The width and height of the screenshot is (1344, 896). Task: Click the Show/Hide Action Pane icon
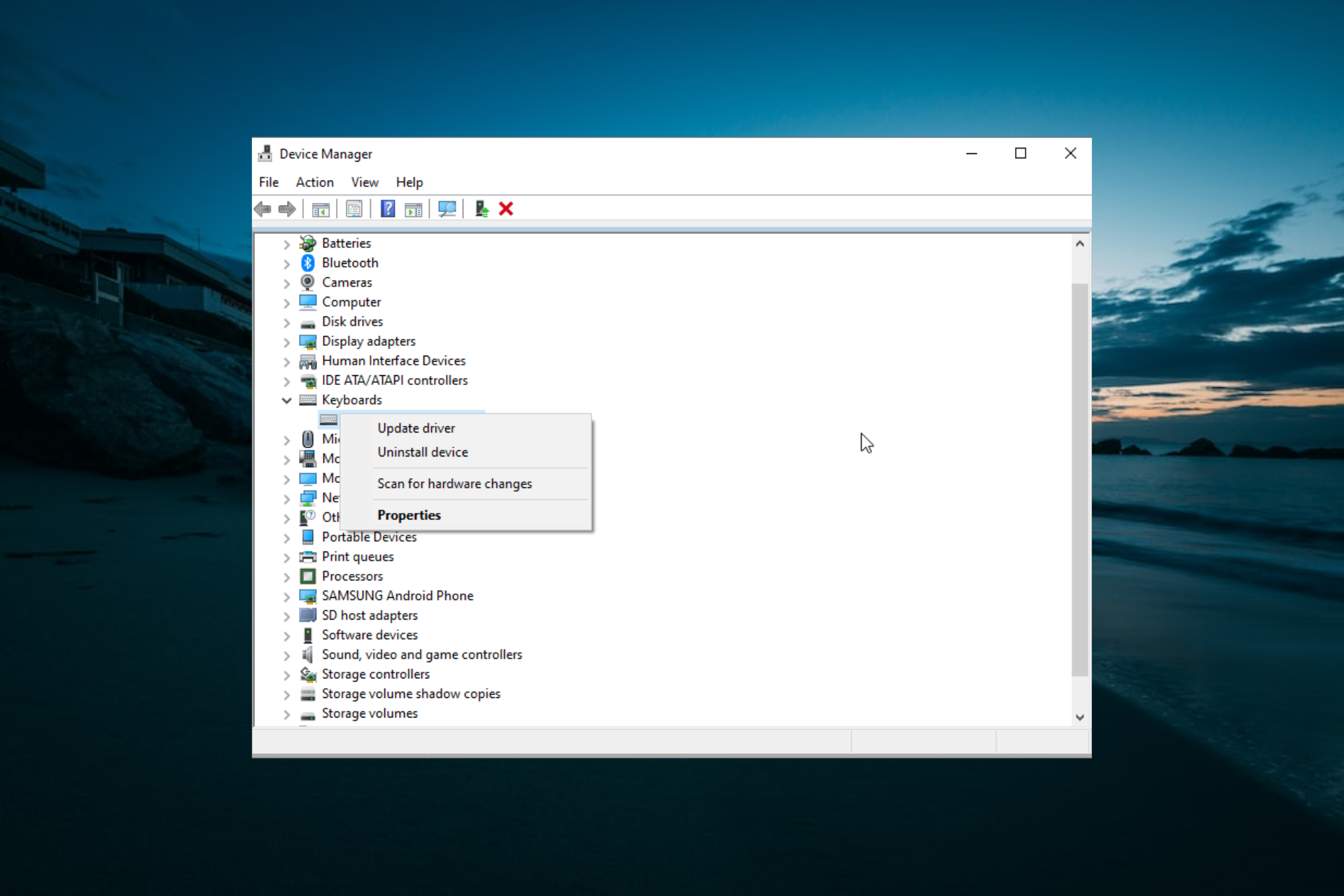pyautogui.click(x=414, y=209)
